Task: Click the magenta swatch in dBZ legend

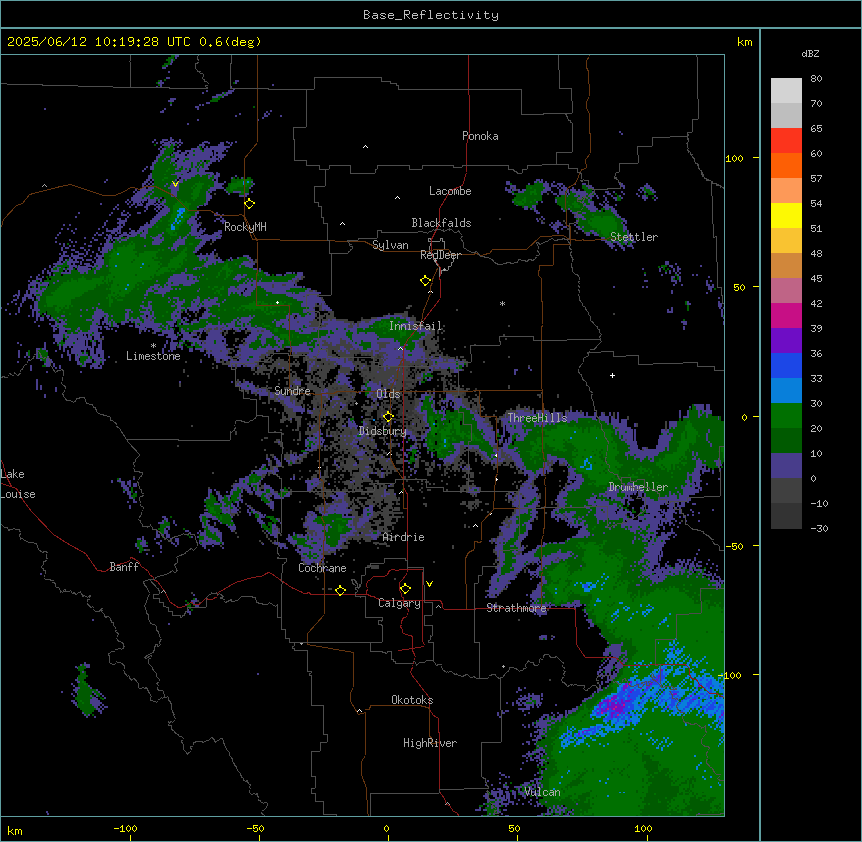Action: (x=786, y=315)
